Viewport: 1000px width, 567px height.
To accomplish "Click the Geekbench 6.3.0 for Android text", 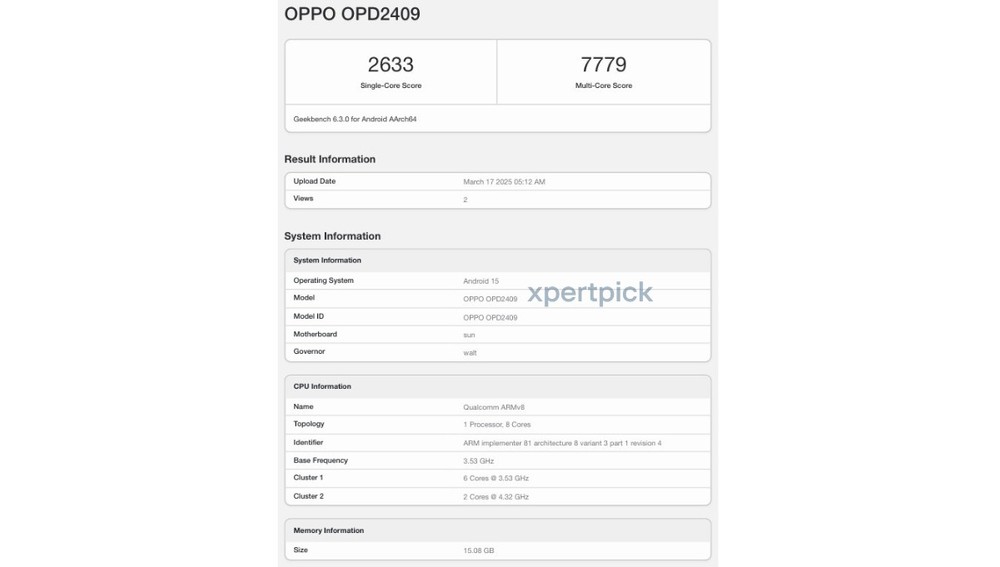I will point(355,119).
